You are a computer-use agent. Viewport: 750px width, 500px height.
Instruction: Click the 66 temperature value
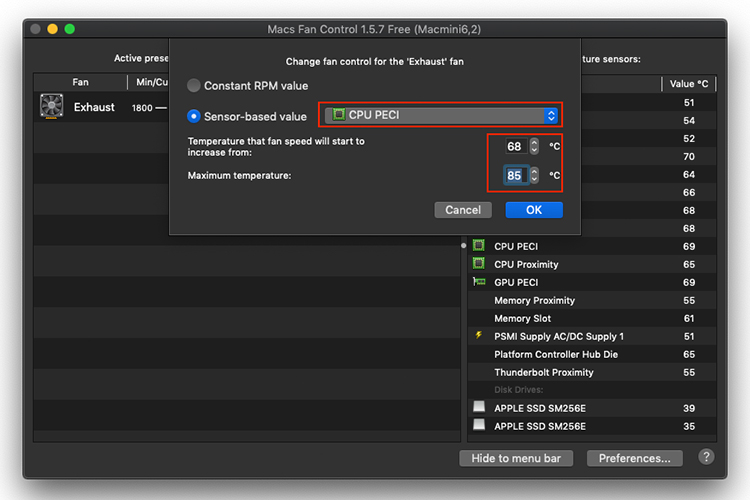[689, 192]
